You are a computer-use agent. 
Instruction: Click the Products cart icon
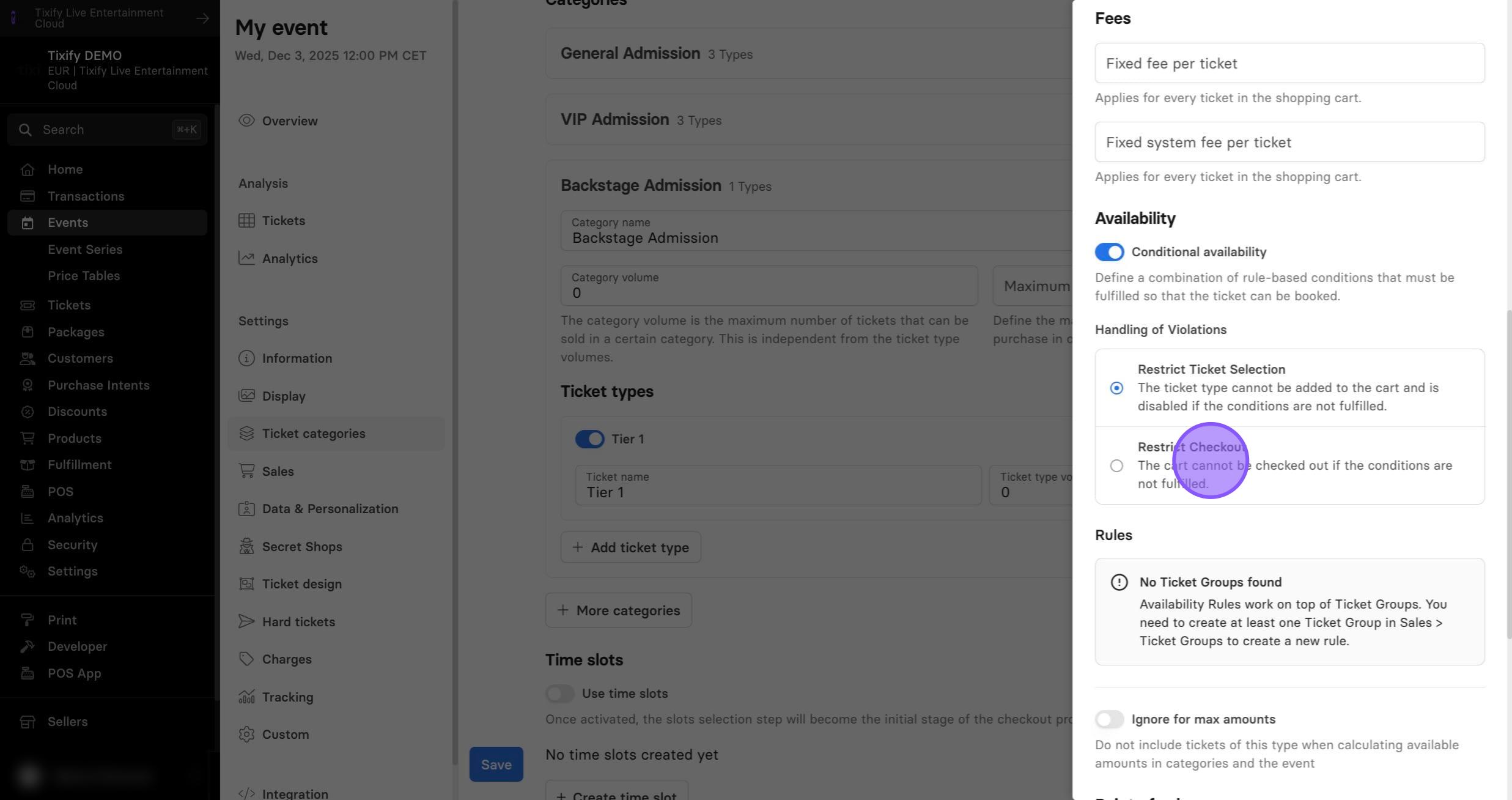click(27, 439)
